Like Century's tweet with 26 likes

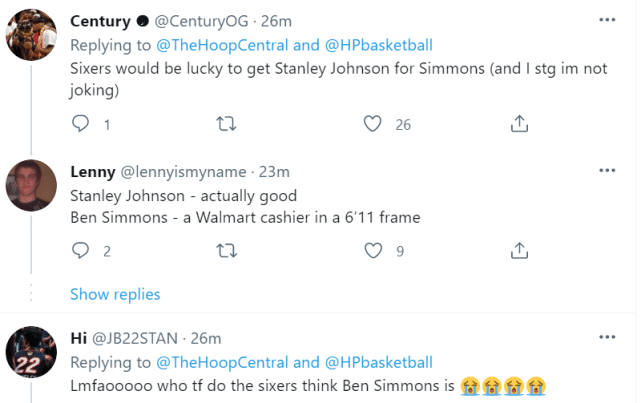373,125
